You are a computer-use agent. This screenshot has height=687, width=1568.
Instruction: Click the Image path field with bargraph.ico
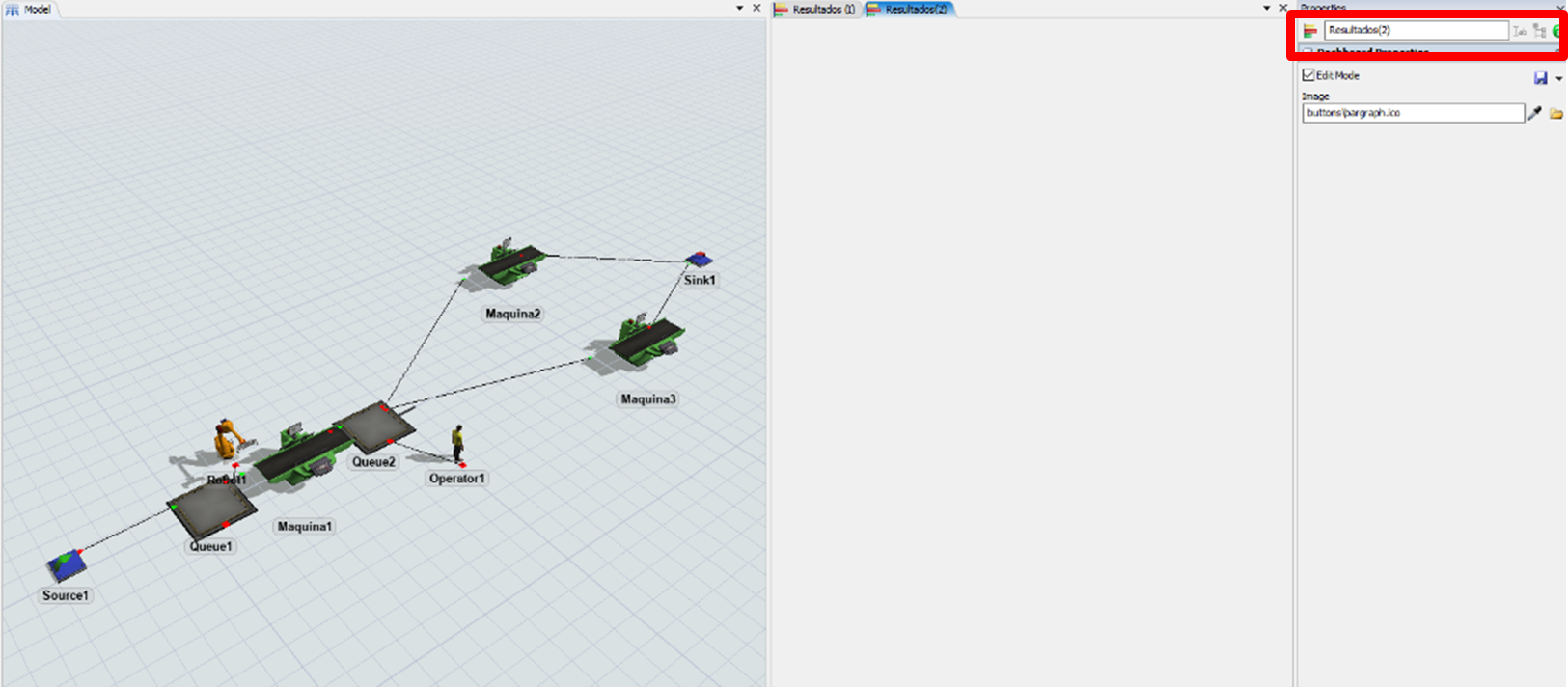coord(1413,113)
